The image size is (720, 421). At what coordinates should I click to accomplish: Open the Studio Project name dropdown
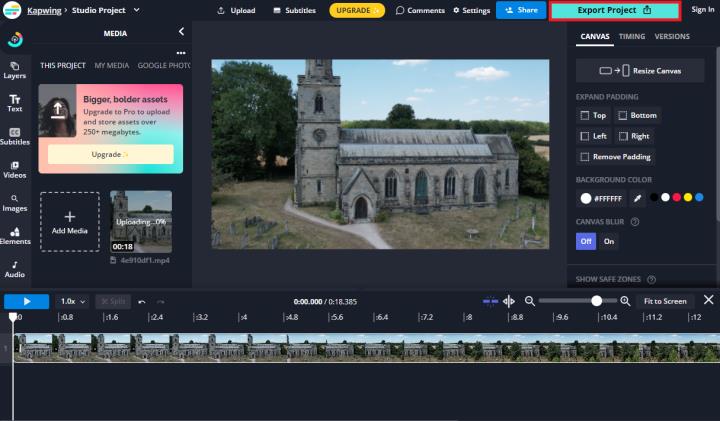(x=136, y=10)
